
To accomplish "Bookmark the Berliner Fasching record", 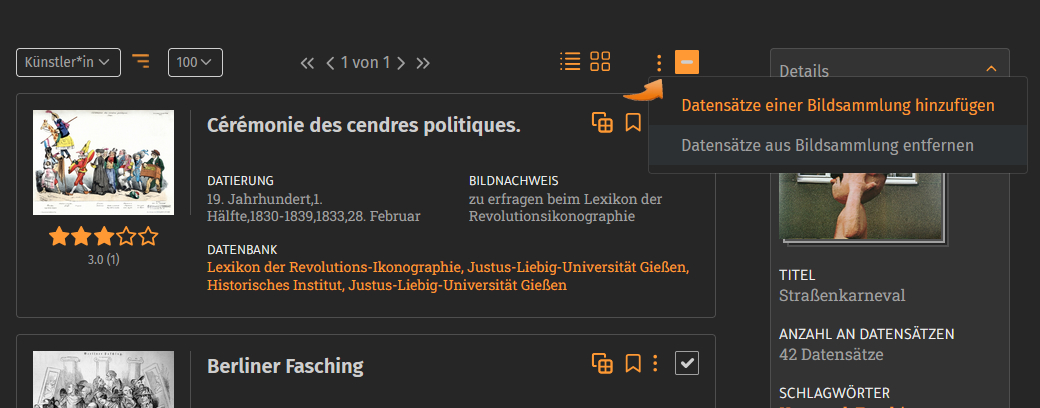I will click(632, 363).
